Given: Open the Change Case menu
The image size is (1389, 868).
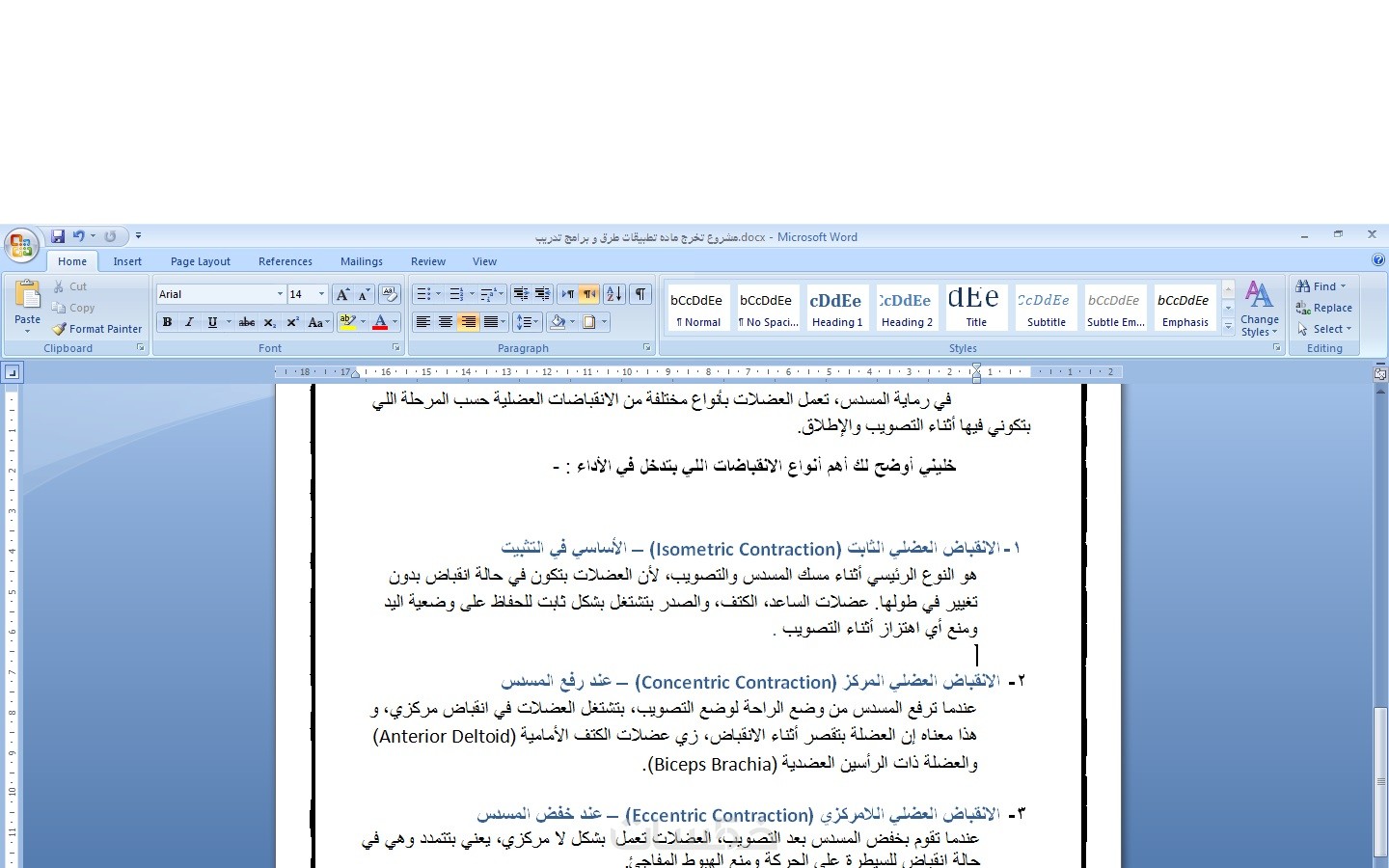Looking at the screenshot, I should coord(318,322).
